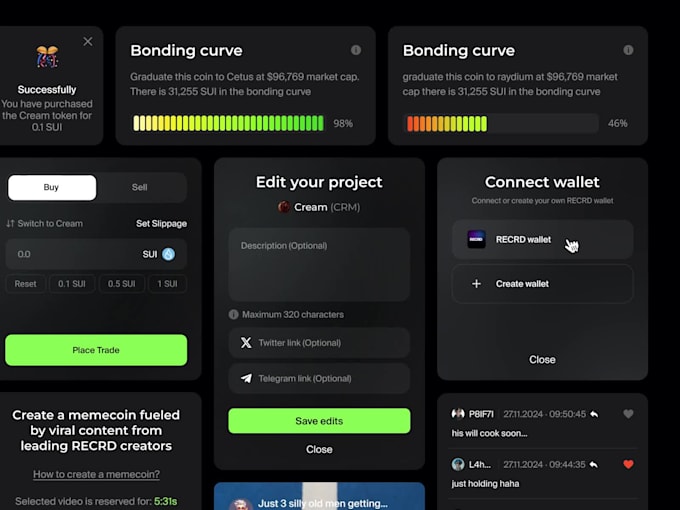Click the Maximum 320 characters info icon
Viewport: 680px width, 510px height.
pos(233,314)
